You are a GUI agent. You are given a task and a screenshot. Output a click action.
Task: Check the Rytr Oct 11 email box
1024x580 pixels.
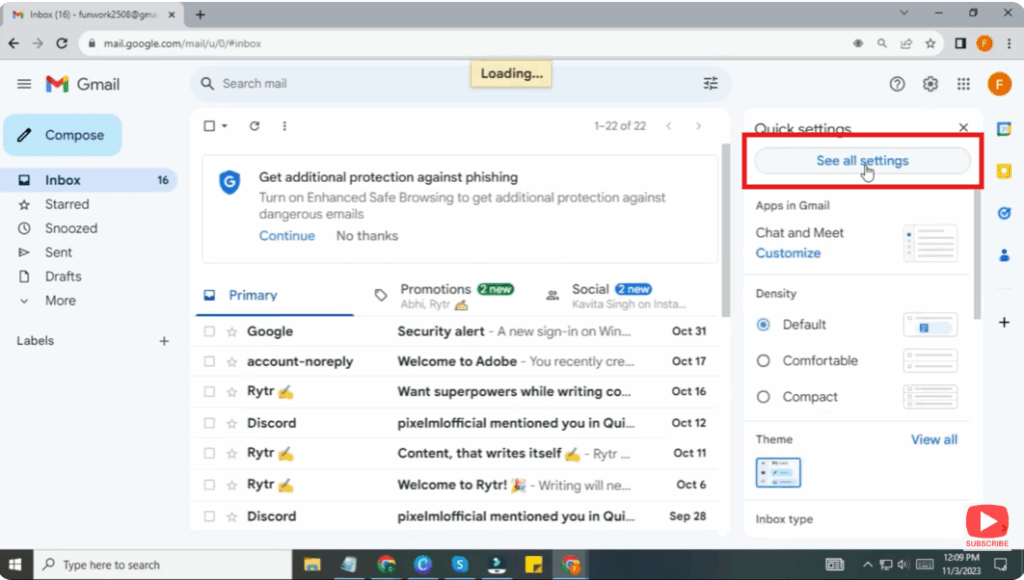point(209,453)
